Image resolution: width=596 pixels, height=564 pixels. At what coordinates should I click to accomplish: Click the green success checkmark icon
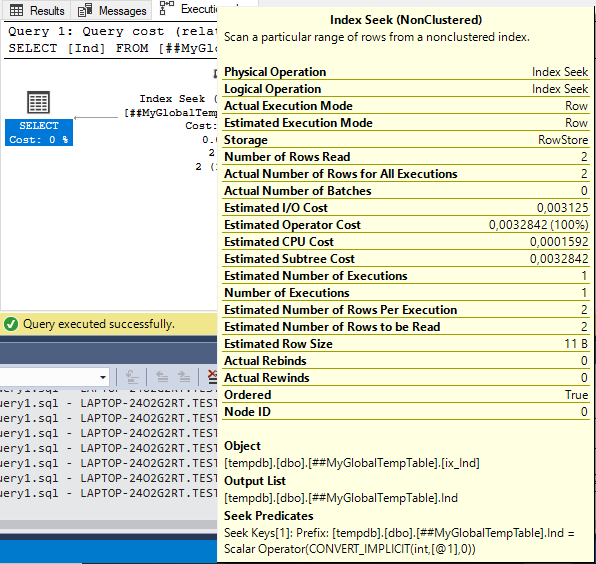pos(11,324)
